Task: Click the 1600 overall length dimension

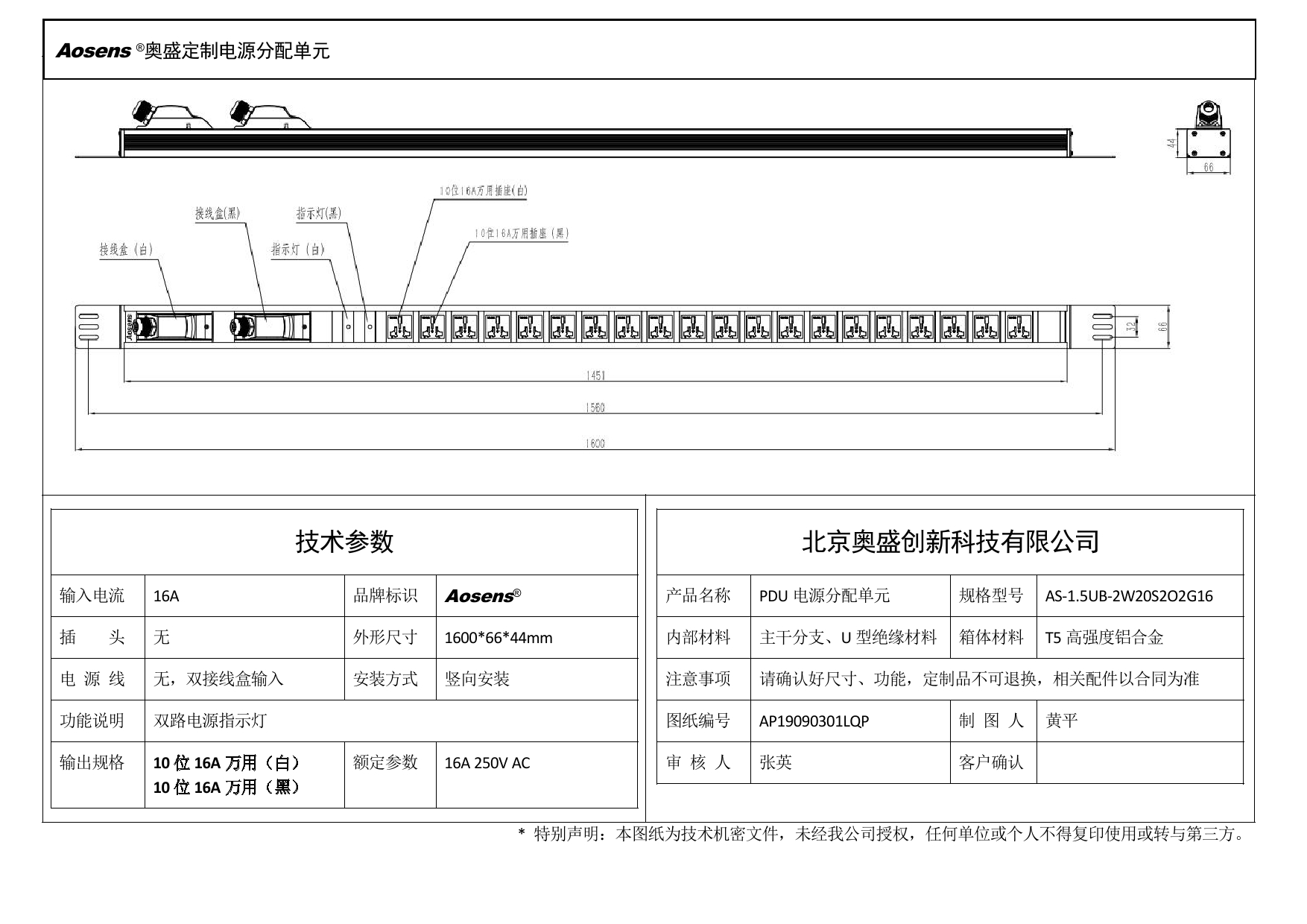Action: [595, 444]
